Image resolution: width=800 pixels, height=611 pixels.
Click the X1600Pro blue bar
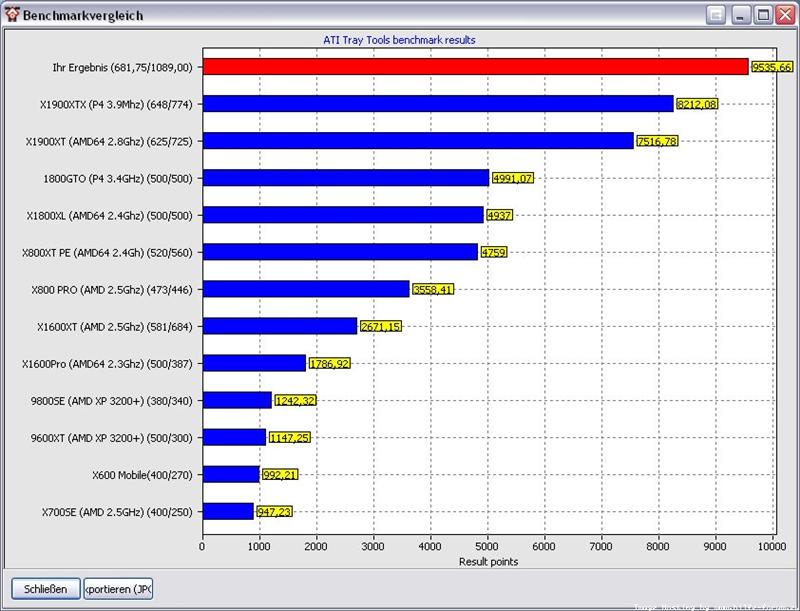pyautogui.click(x=255, y=363)
